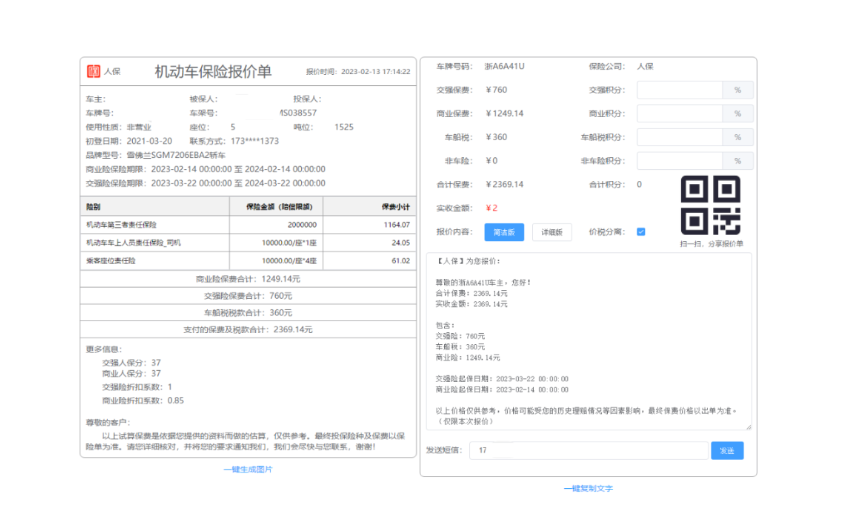
Task: Focus the 非车险积分 input field
Action: tap(680, 161)
